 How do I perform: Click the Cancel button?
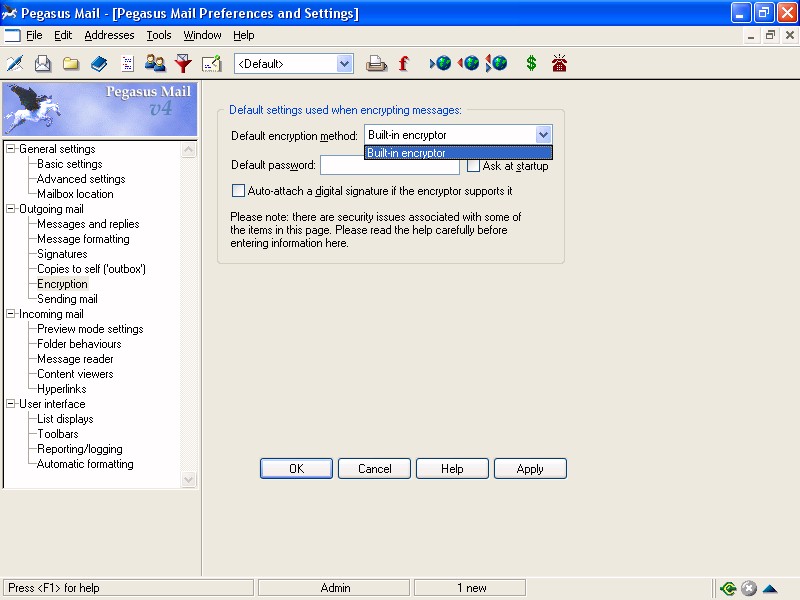374,468
